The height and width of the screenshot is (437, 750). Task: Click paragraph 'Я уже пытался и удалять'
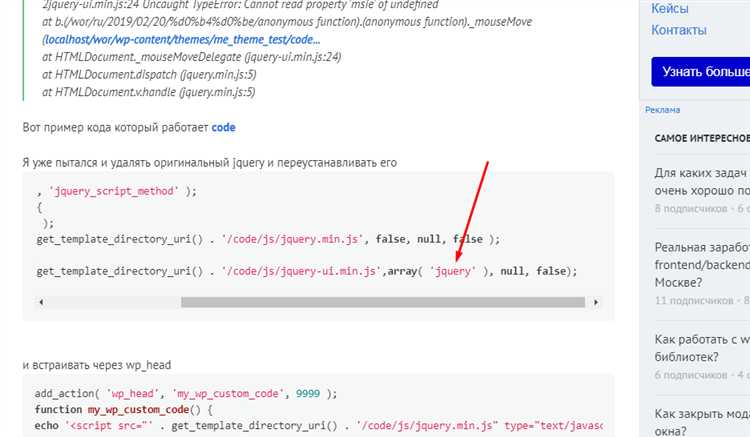(210, 163)
